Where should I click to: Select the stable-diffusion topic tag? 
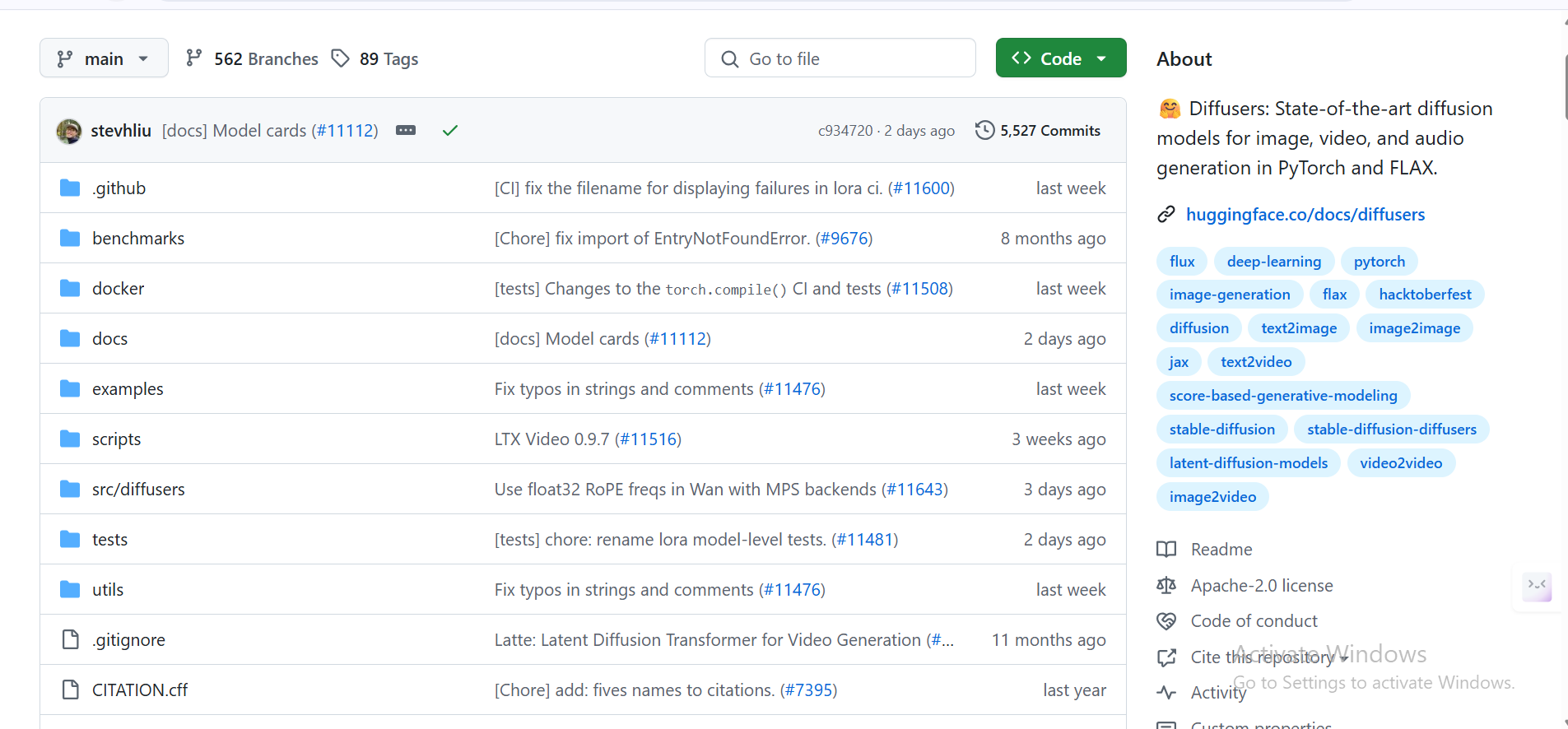pos(1222,430)
